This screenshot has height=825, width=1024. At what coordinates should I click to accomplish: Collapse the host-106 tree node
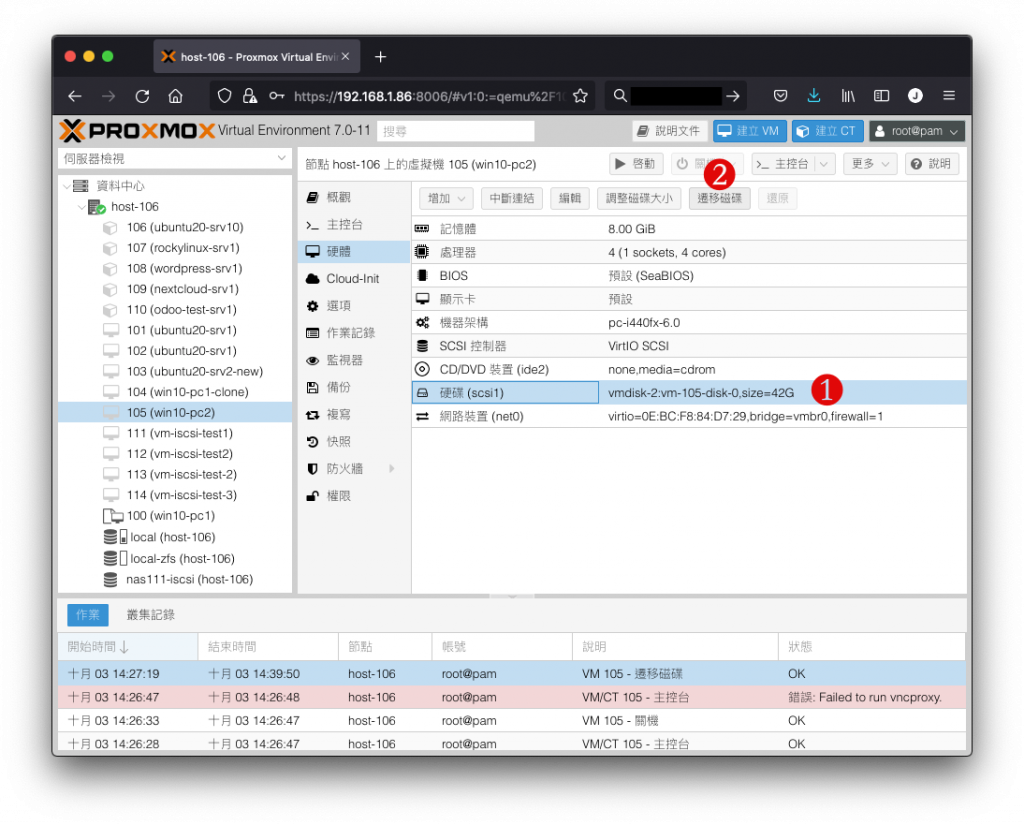pos(82,207)
